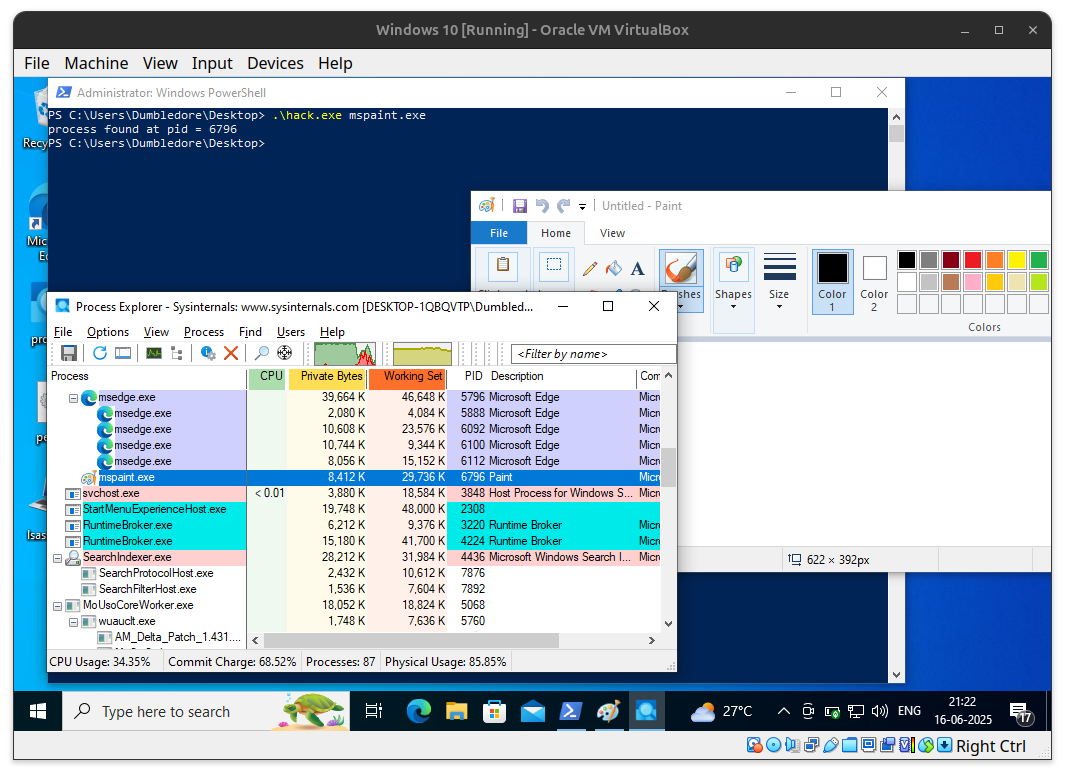Show hidden icons in system tray
Screen dimensions: 1065x776
[x=783, y=711]
